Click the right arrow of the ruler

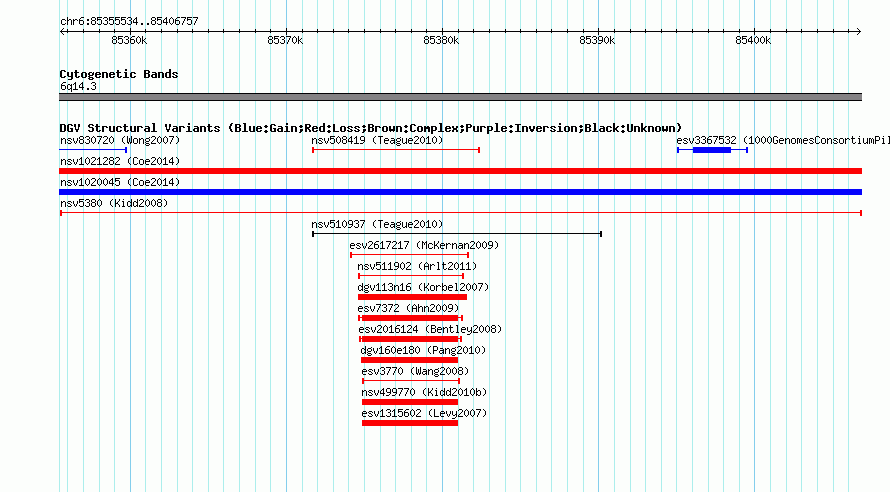point(858,31)
